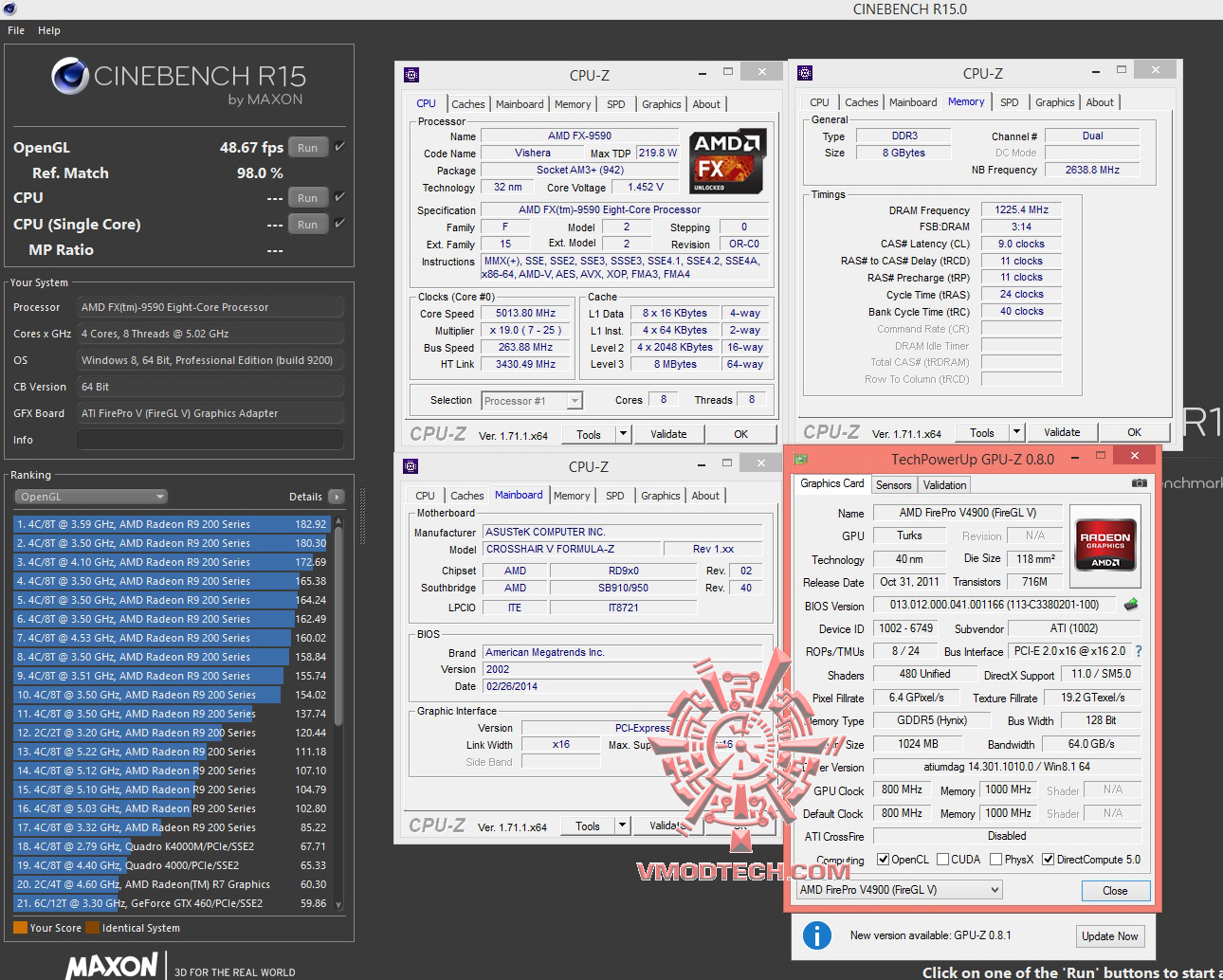Screen dimensions: 1223x980
Task: Run the OpenGL benchmark
Action: tap(307, 148)
